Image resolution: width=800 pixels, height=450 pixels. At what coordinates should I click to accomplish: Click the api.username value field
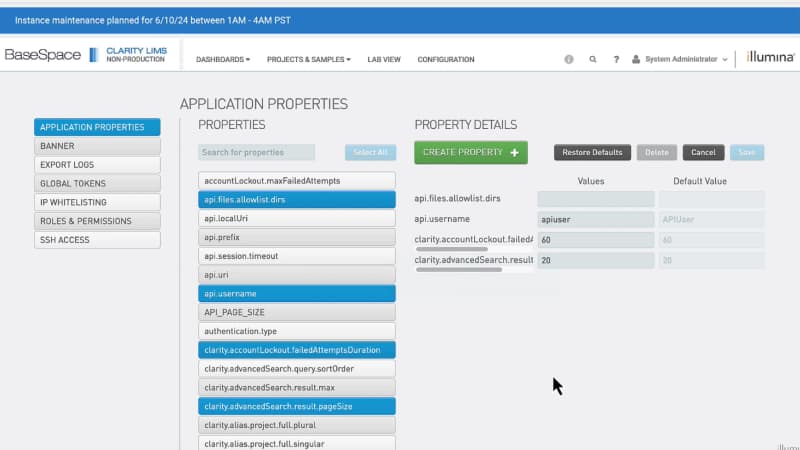596,219
